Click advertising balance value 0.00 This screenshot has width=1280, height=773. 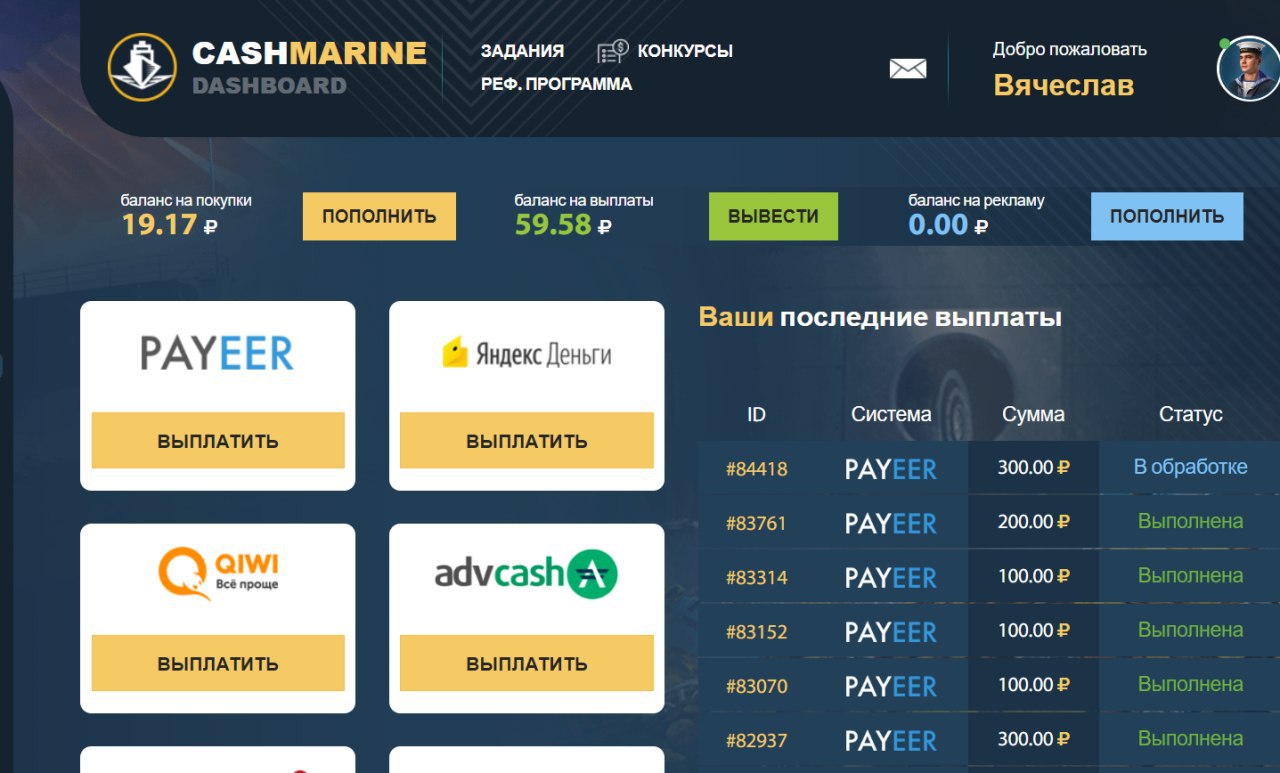point(938,225)
